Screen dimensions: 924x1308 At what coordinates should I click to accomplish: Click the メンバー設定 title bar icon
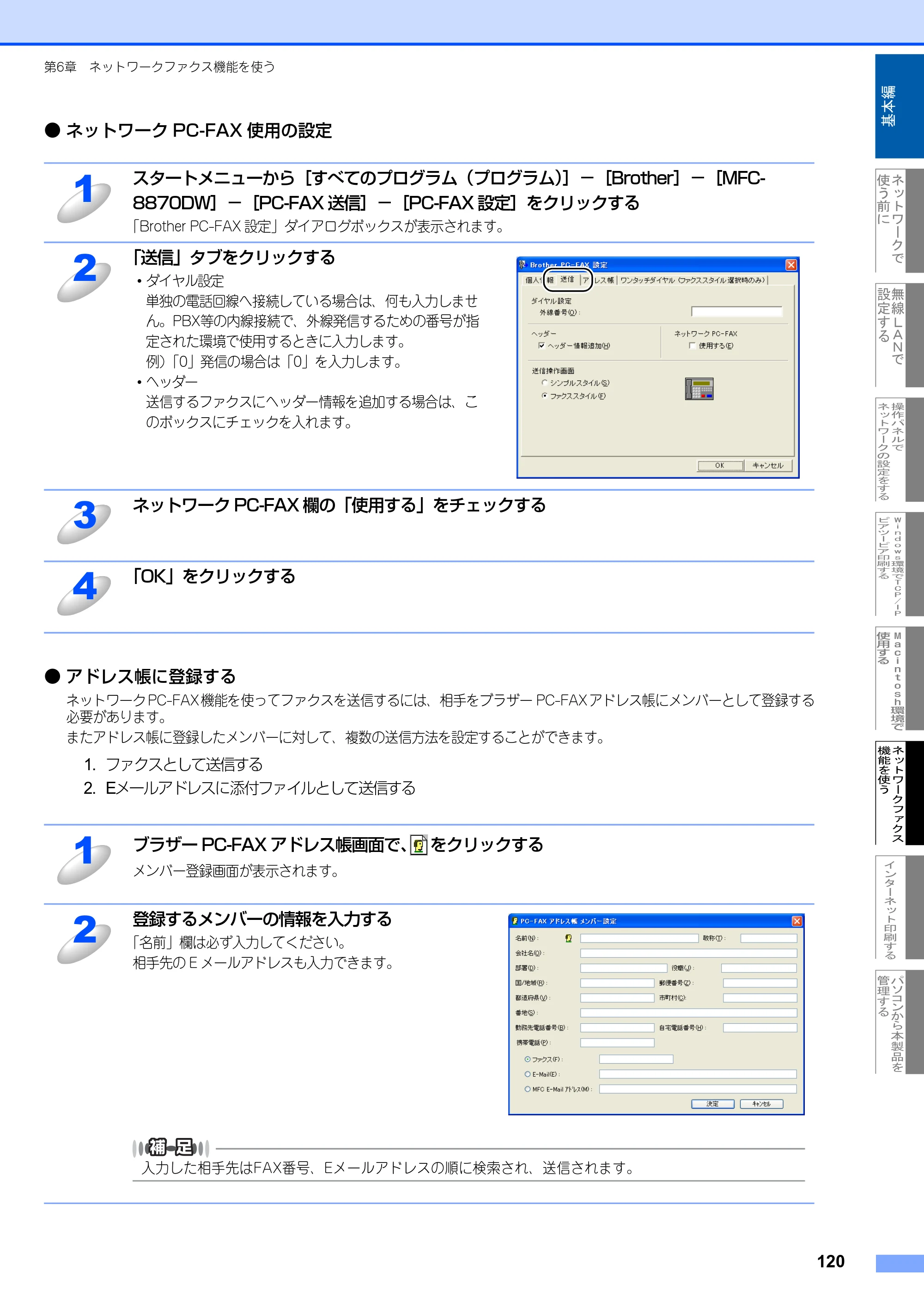pyautogui.click(x=515, y=921)
